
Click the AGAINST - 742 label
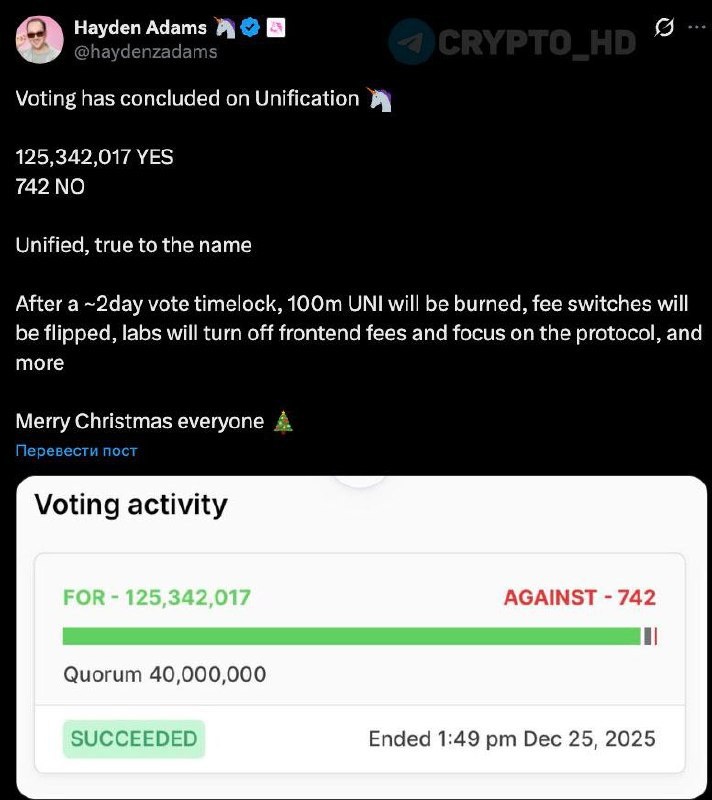pyautogui.click(x=580, y=597)
